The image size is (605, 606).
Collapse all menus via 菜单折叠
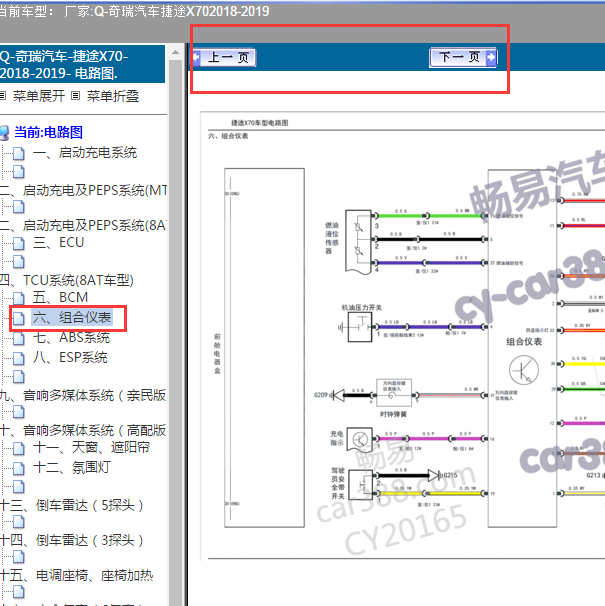pos(113,96)
